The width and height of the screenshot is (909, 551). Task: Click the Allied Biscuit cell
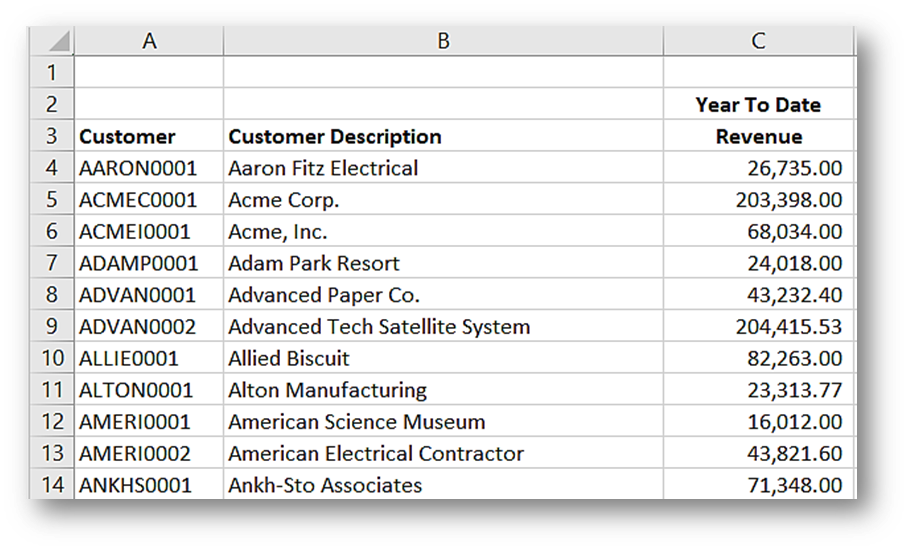[x=289, y=358]
